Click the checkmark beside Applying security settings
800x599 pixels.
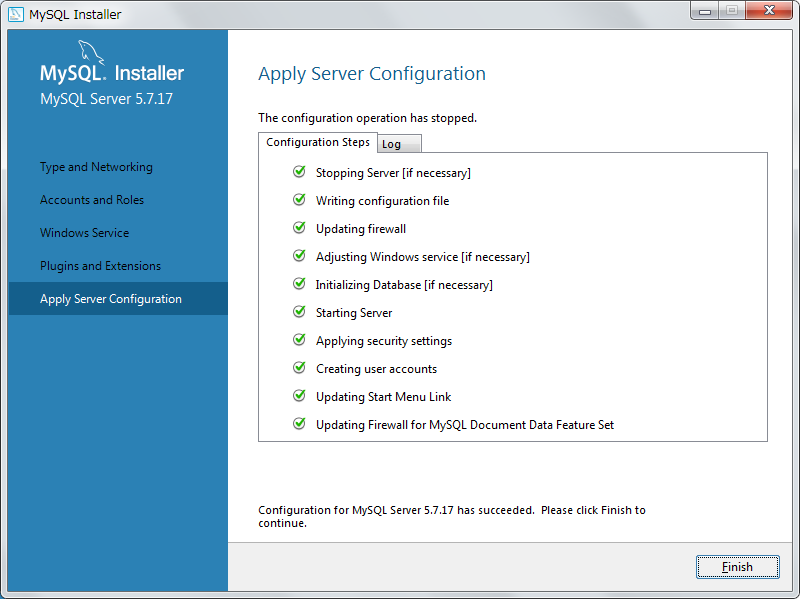click(299, 340)
